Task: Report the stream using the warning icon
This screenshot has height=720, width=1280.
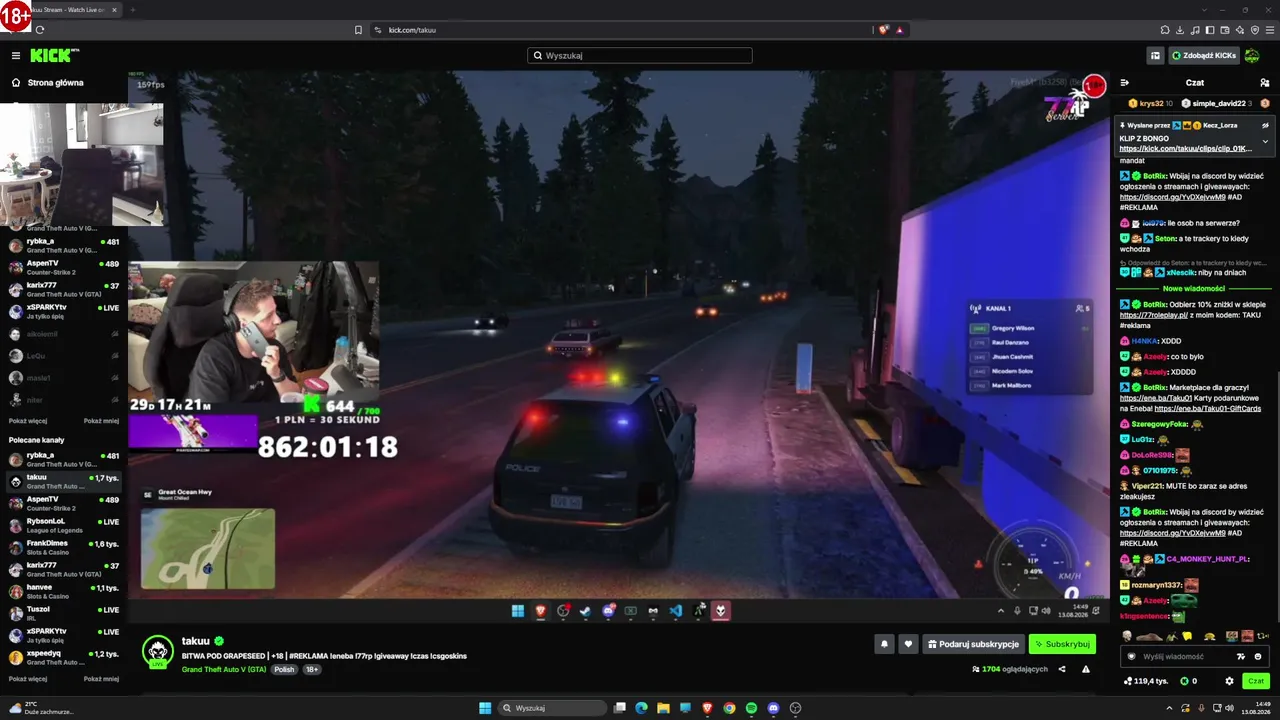Action: [x=1086, y=669]
